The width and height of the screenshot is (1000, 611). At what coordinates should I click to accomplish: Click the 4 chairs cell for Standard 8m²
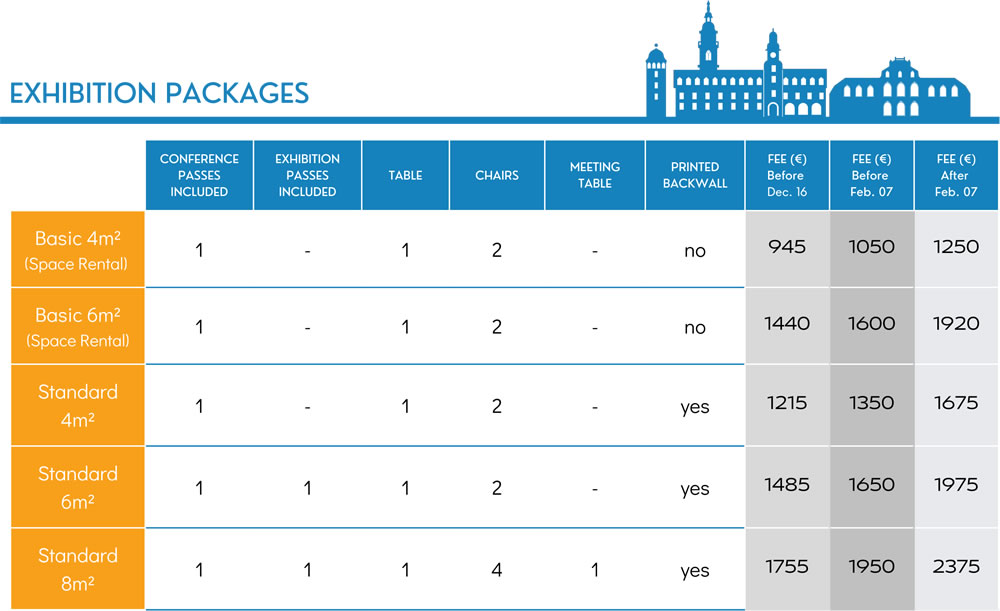point(497,570)
